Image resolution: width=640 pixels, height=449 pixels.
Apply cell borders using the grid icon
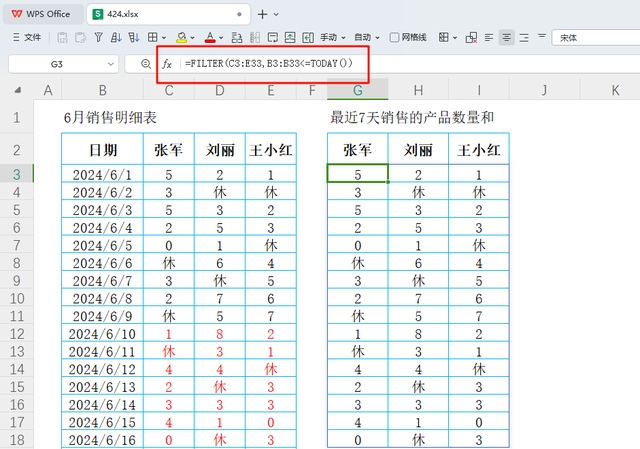152,38
